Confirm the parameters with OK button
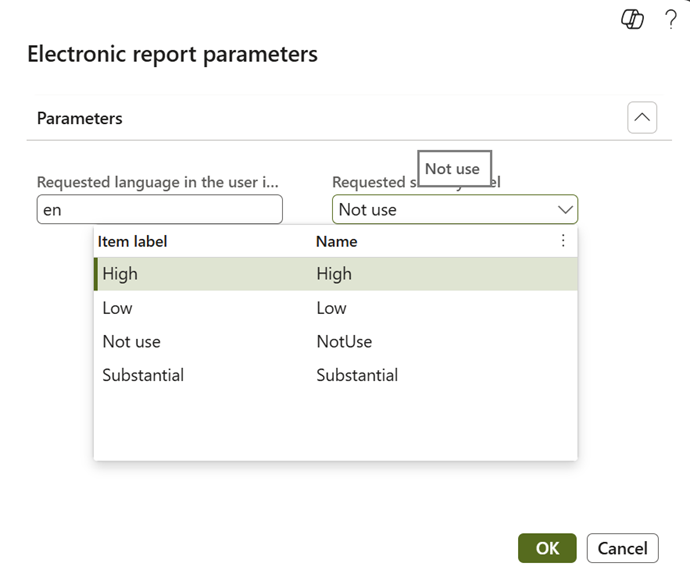 546,548
